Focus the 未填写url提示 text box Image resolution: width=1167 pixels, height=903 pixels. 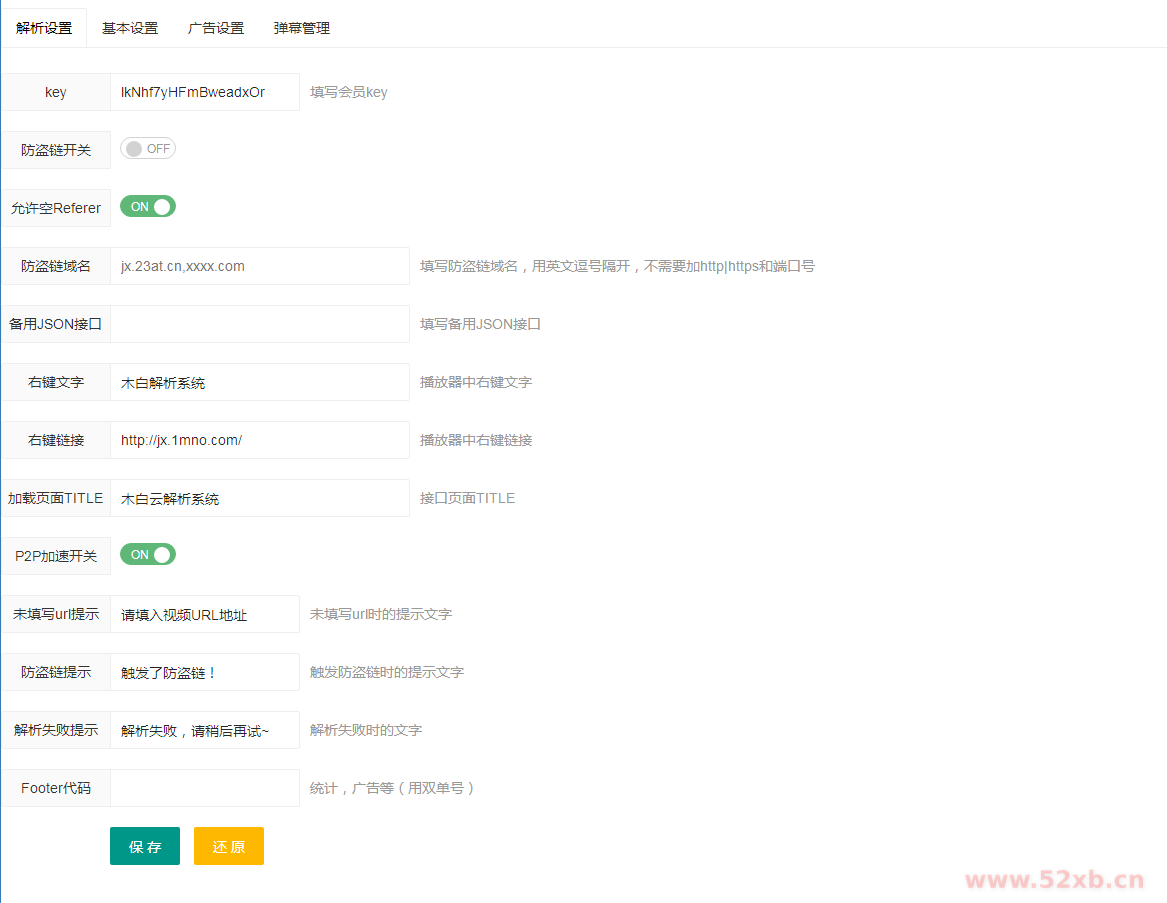[205, 614]
